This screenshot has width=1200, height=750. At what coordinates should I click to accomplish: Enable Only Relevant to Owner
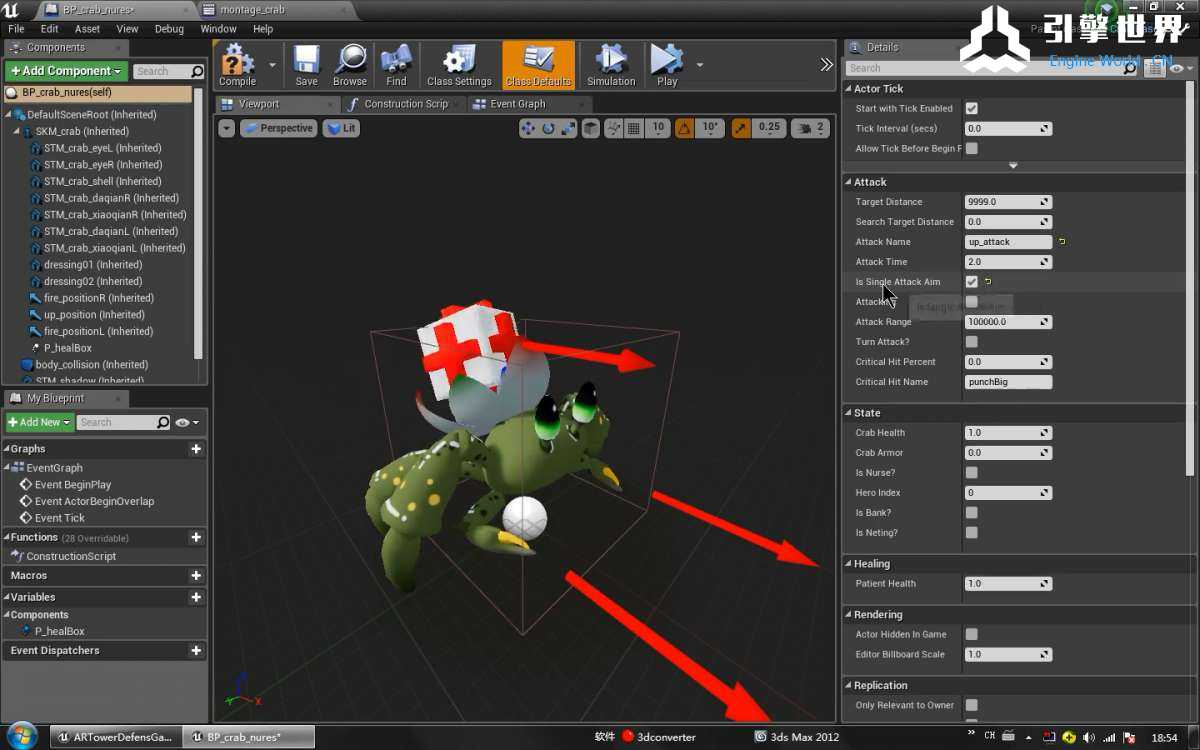click(x=971, y=705)
